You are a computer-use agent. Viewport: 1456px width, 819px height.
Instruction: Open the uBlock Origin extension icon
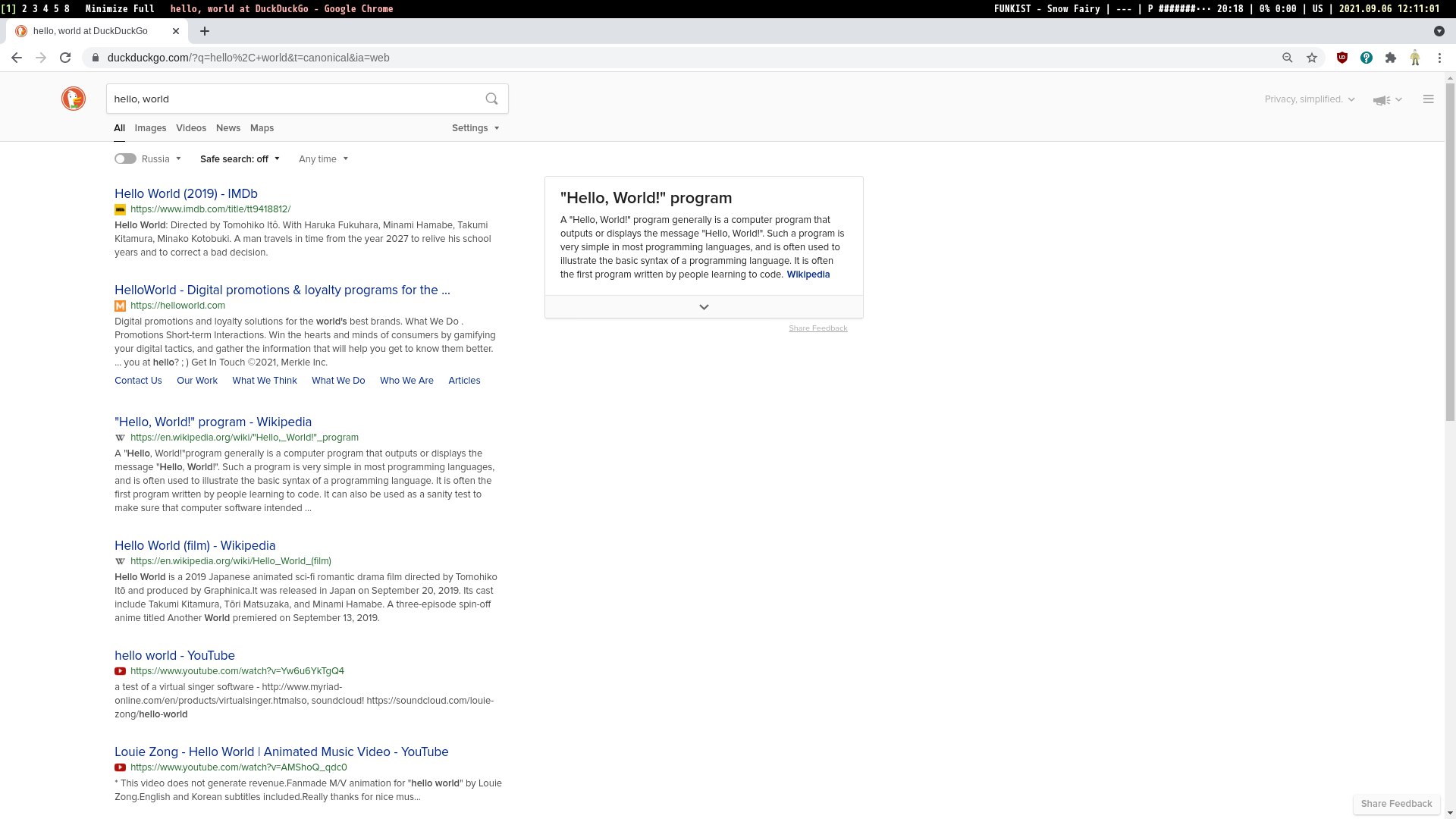(1342, 58)
